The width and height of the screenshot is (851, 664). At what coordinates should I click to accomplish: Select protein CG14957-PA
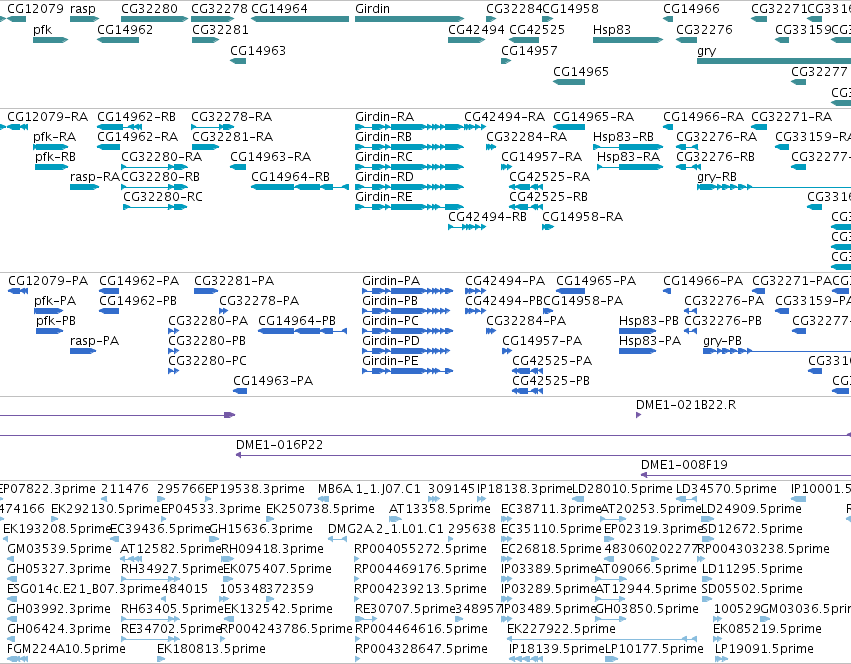pos(542,341)
